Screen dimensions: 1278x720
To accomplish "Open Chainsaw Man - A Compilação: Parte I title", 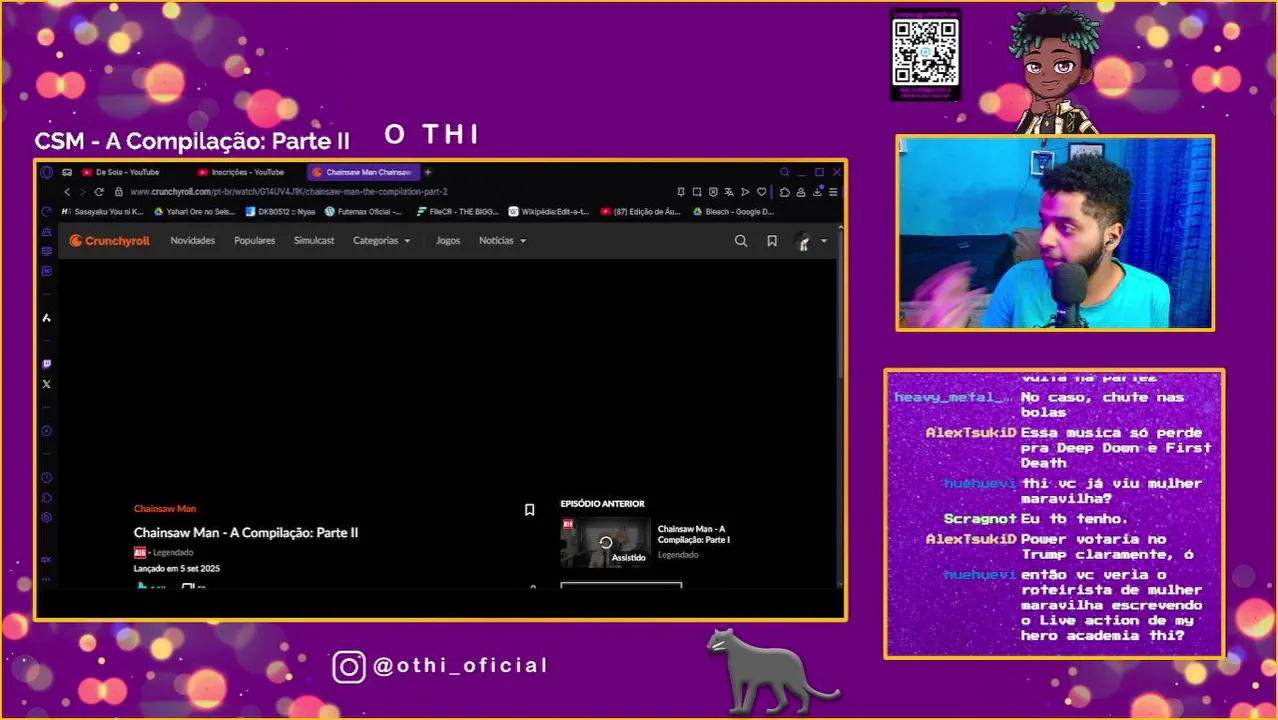I will [694, 534].
